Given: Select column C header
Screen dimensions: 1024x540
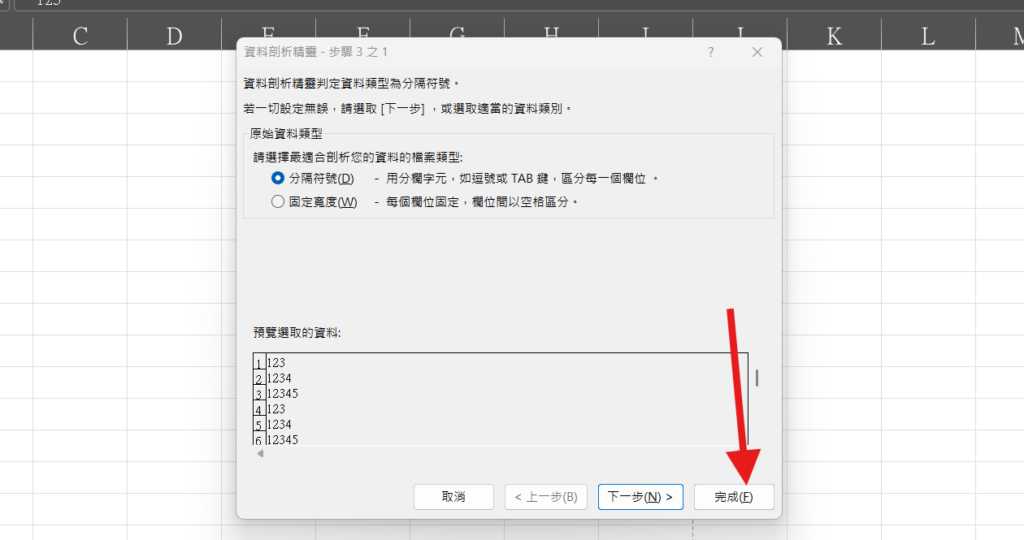Looking at the screenshot, I should click(x=80, y=37).
